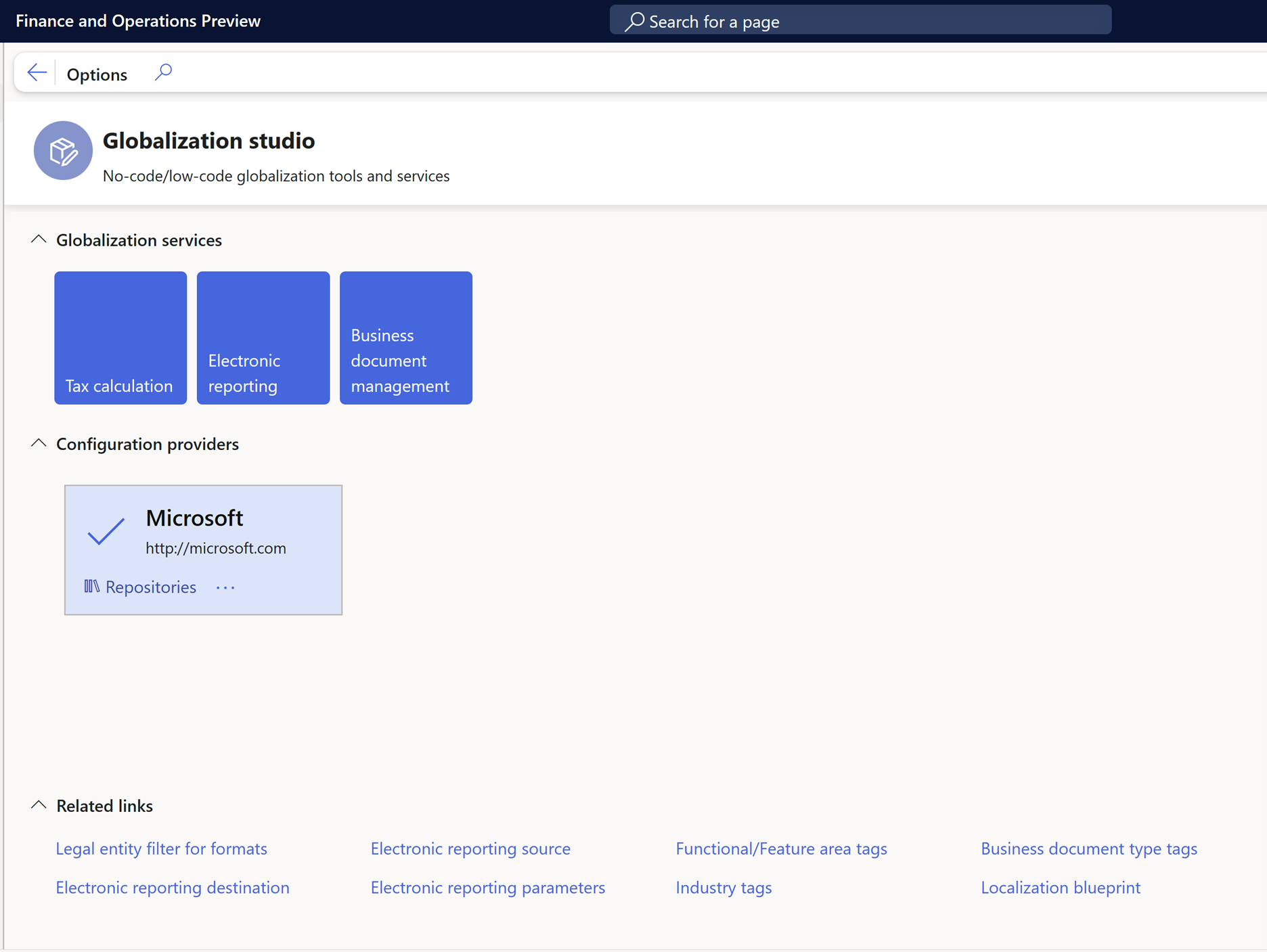Click the search icon beside Options
1267x952 pixels.
click(163, 72)
